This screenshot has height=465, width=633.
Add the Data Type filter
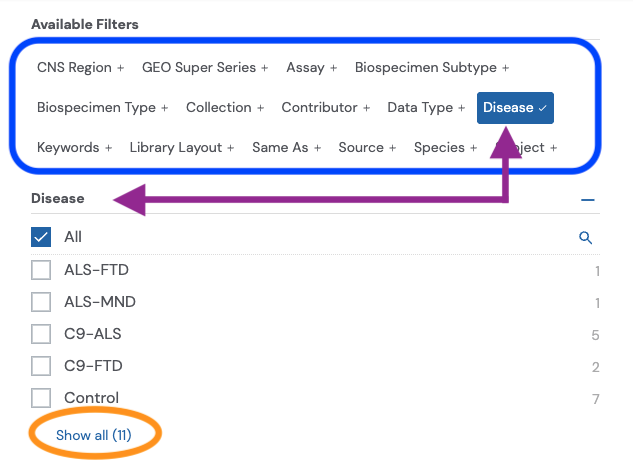click(x=426, y=107)
